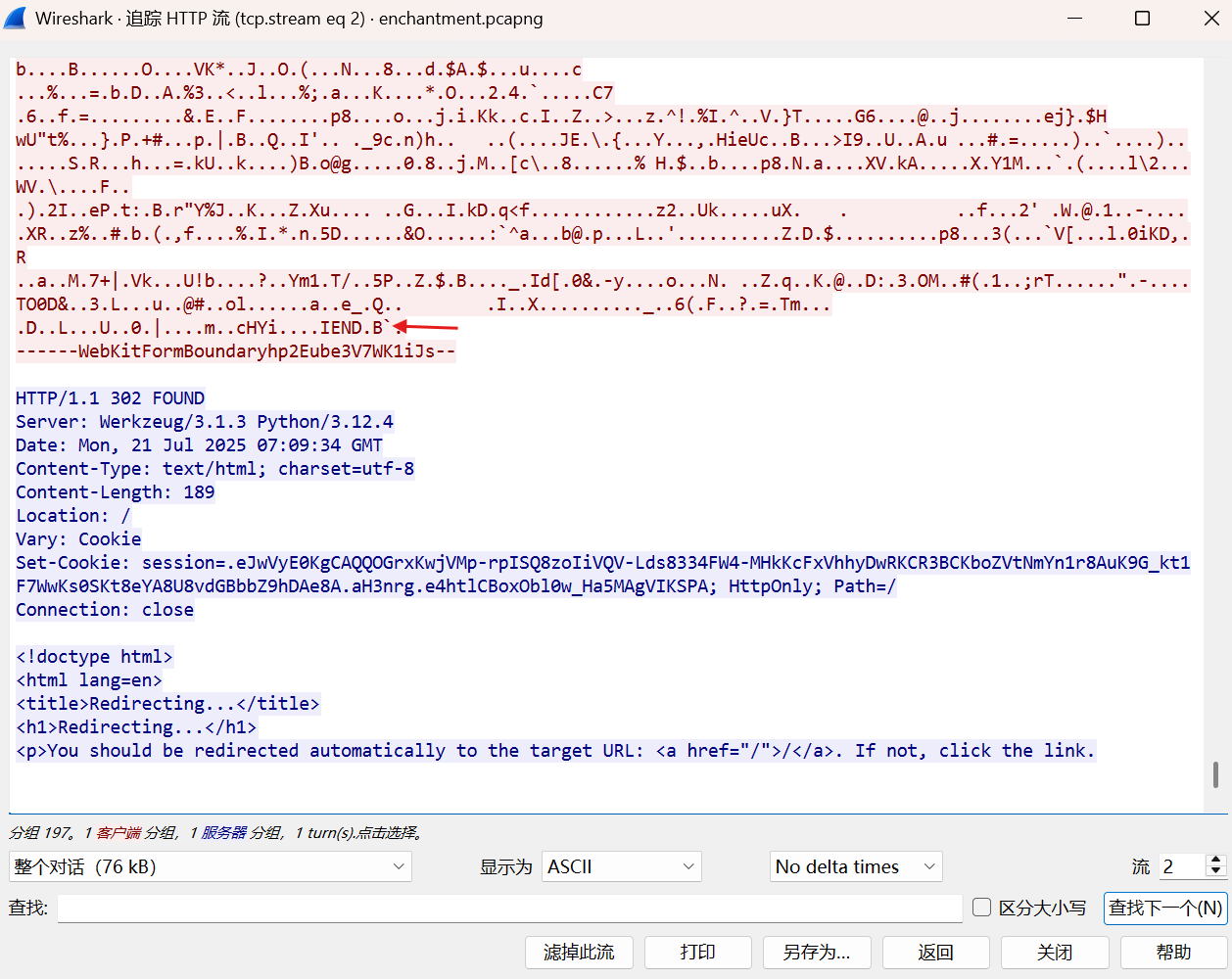The image size is (1232, 979).
Task: Click the 返回 back button
Action: tap(936, 952)
